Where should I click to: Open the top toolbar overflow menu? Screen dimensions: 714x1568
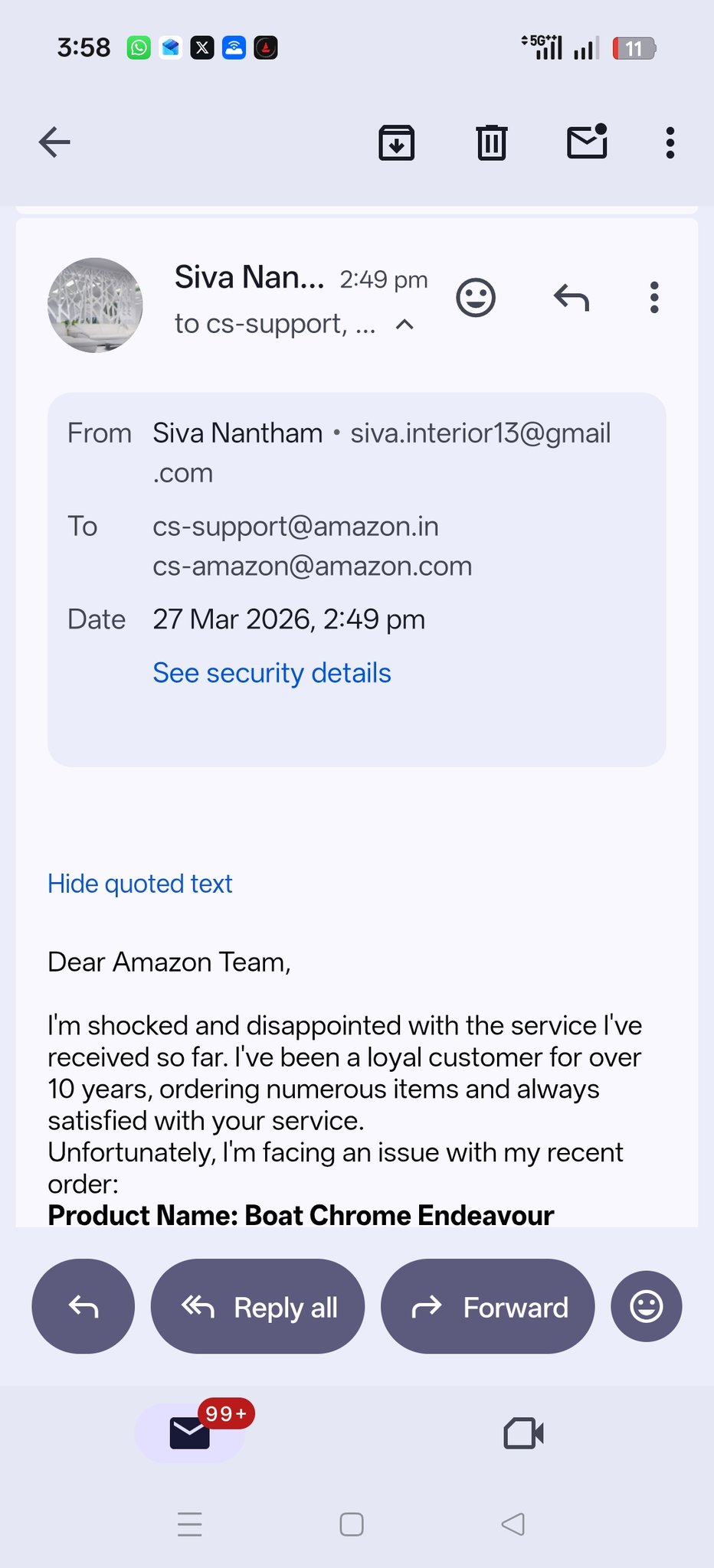point(670,142)
